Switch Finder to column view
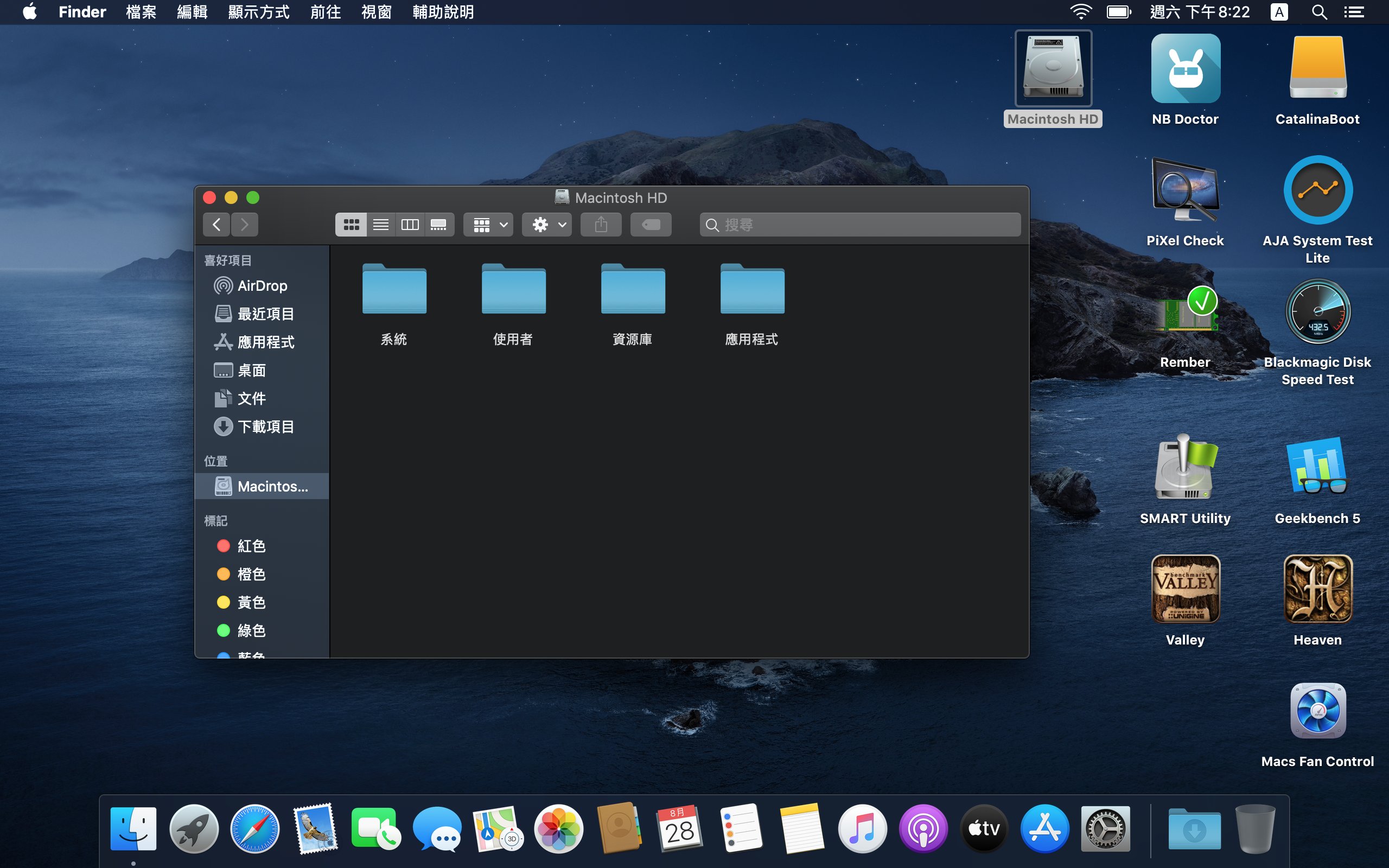The height and width of the screenshot is (868, 1389). (x=409, y=225)
